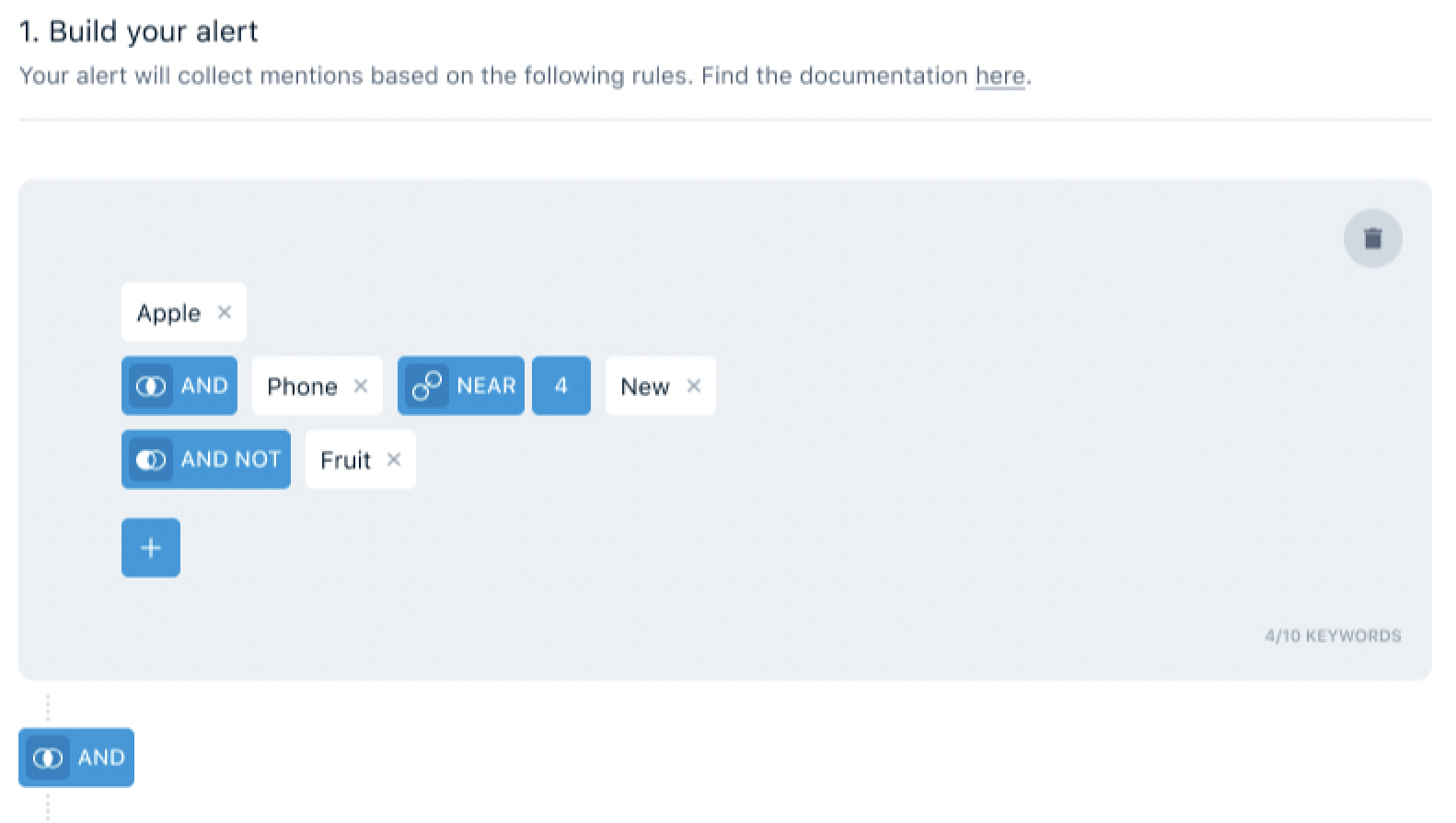Remove the Apple keyword
Screen dimensions: 1456x823
click(225, 312)
